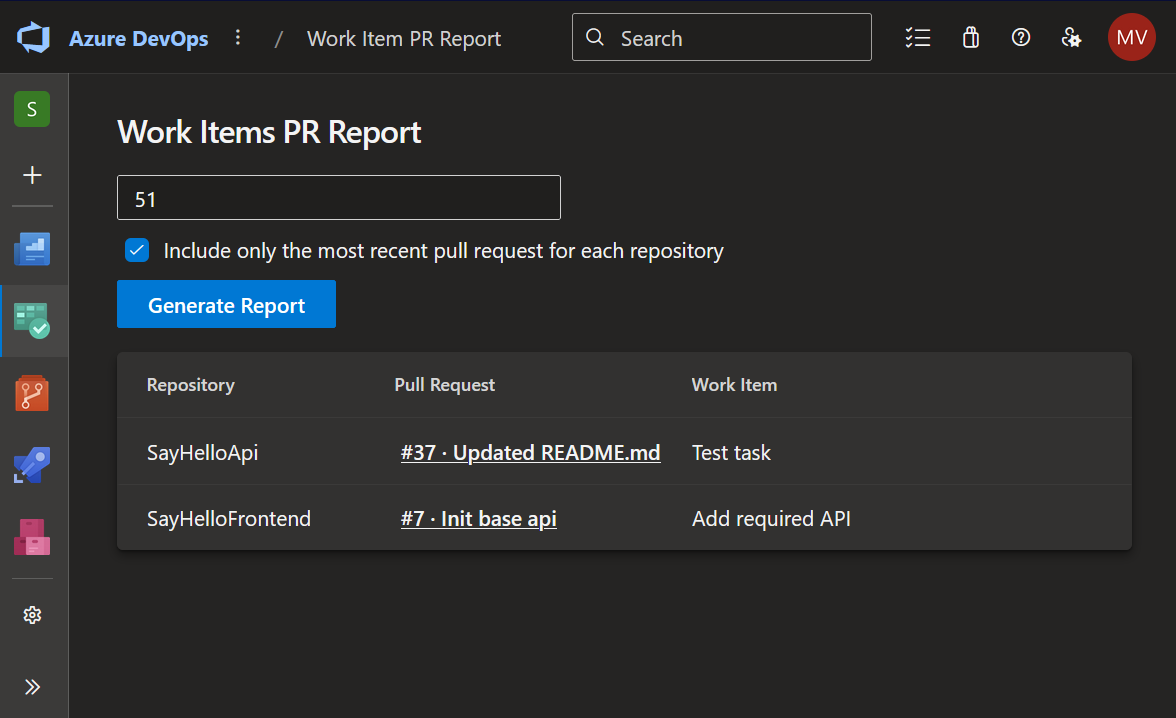Open the Pipelines hub icon
Image resolution: width=1176 pixels, height=718 pixels.
32,465
